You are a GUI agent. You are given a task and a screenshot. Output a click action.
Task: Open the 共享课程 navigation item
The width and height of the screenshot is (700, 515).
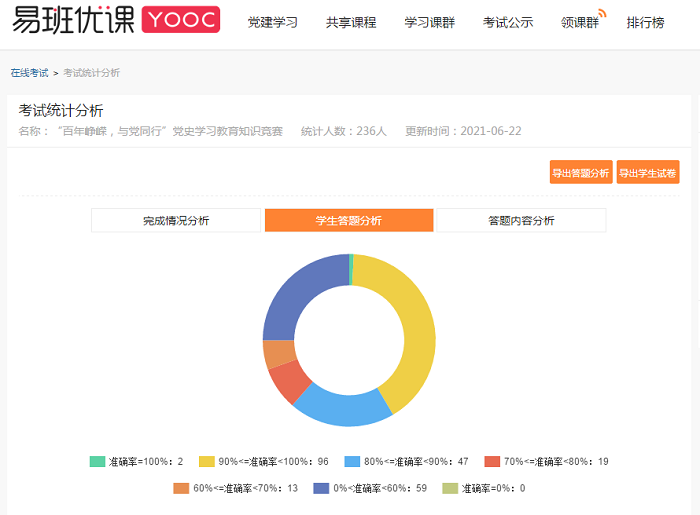coord(351,22)
